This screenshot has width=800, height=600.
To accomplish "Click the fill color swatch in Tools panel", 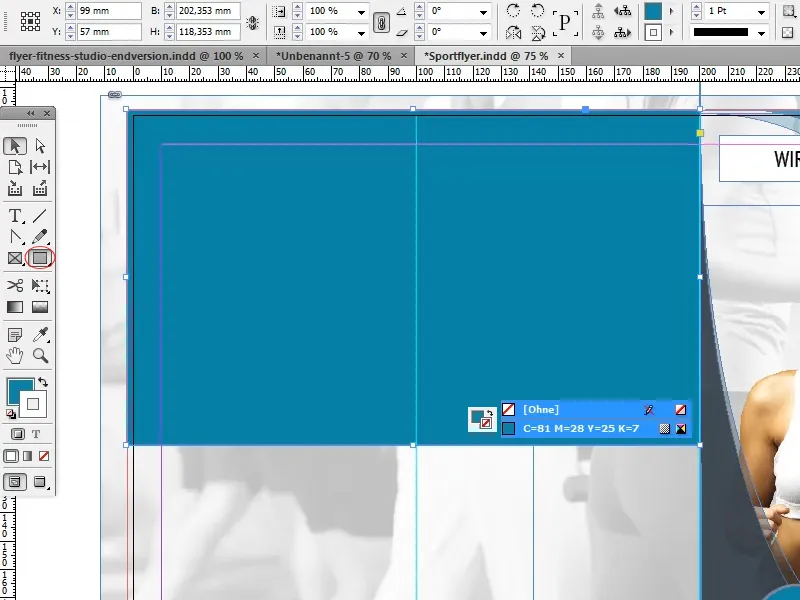I will pyautogui.click(x=19, y=391).
